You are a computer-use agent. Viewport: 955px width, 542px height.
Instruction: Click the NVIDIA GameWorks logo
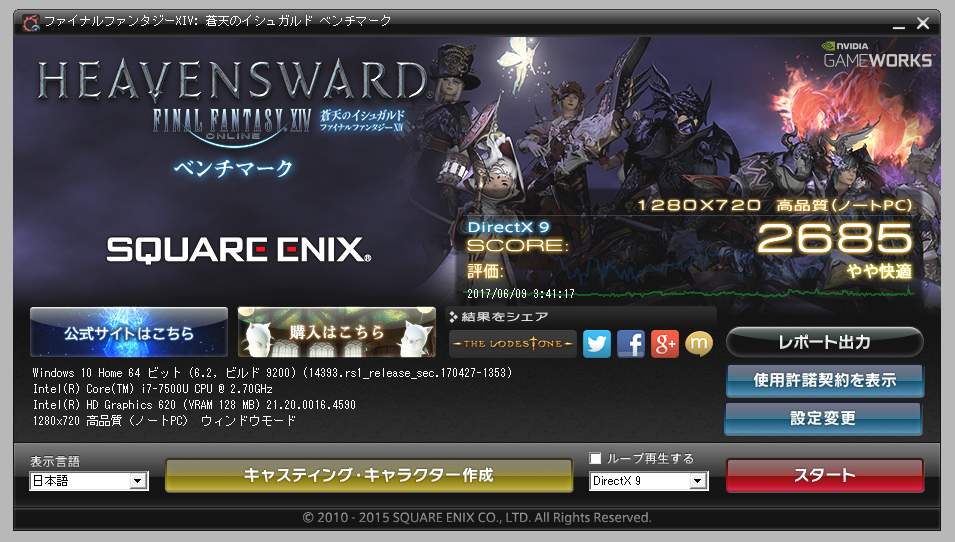(x=878, y=55)
